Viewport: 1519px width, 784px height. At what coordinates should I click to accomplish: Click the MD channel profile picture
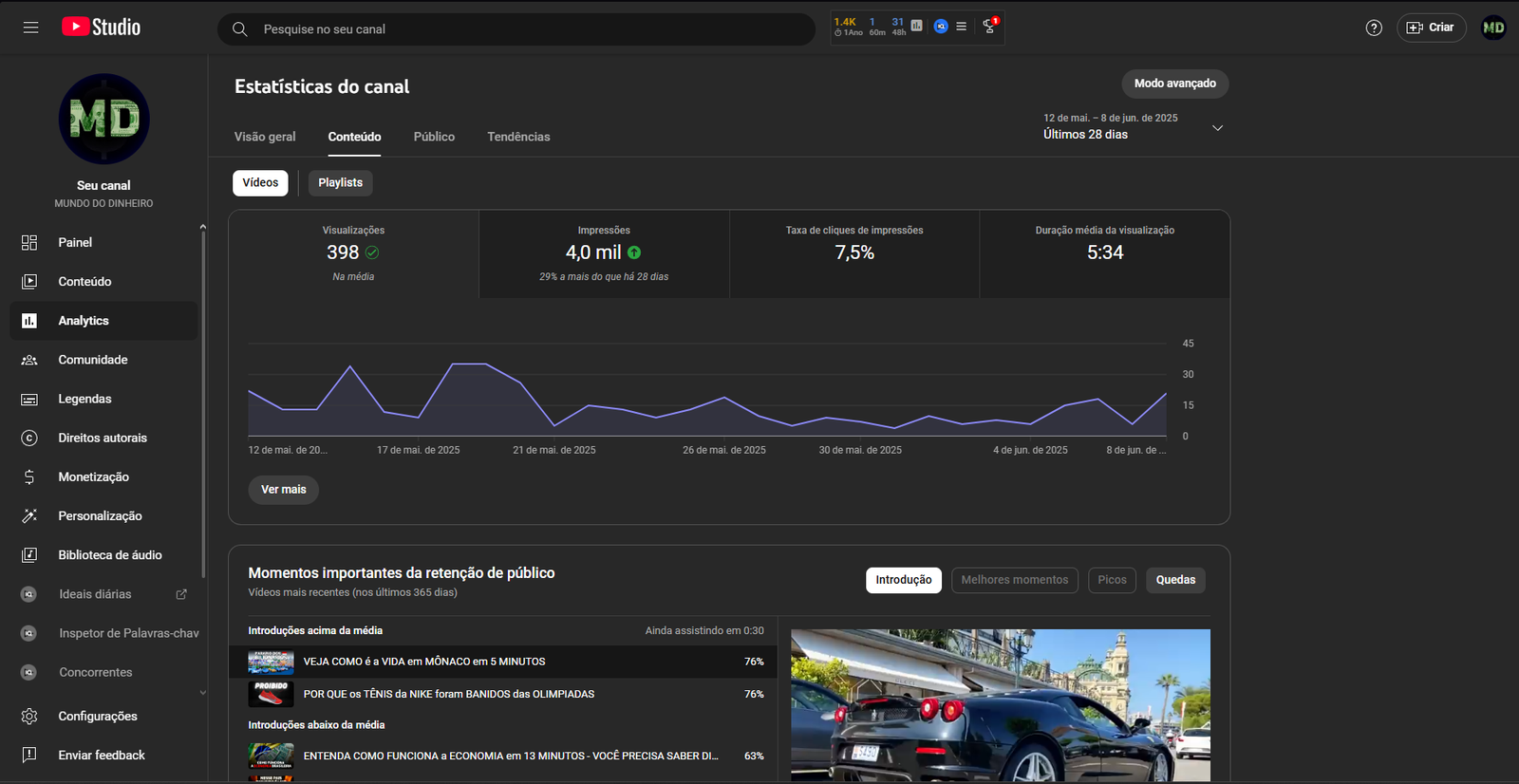click(103, 119)
